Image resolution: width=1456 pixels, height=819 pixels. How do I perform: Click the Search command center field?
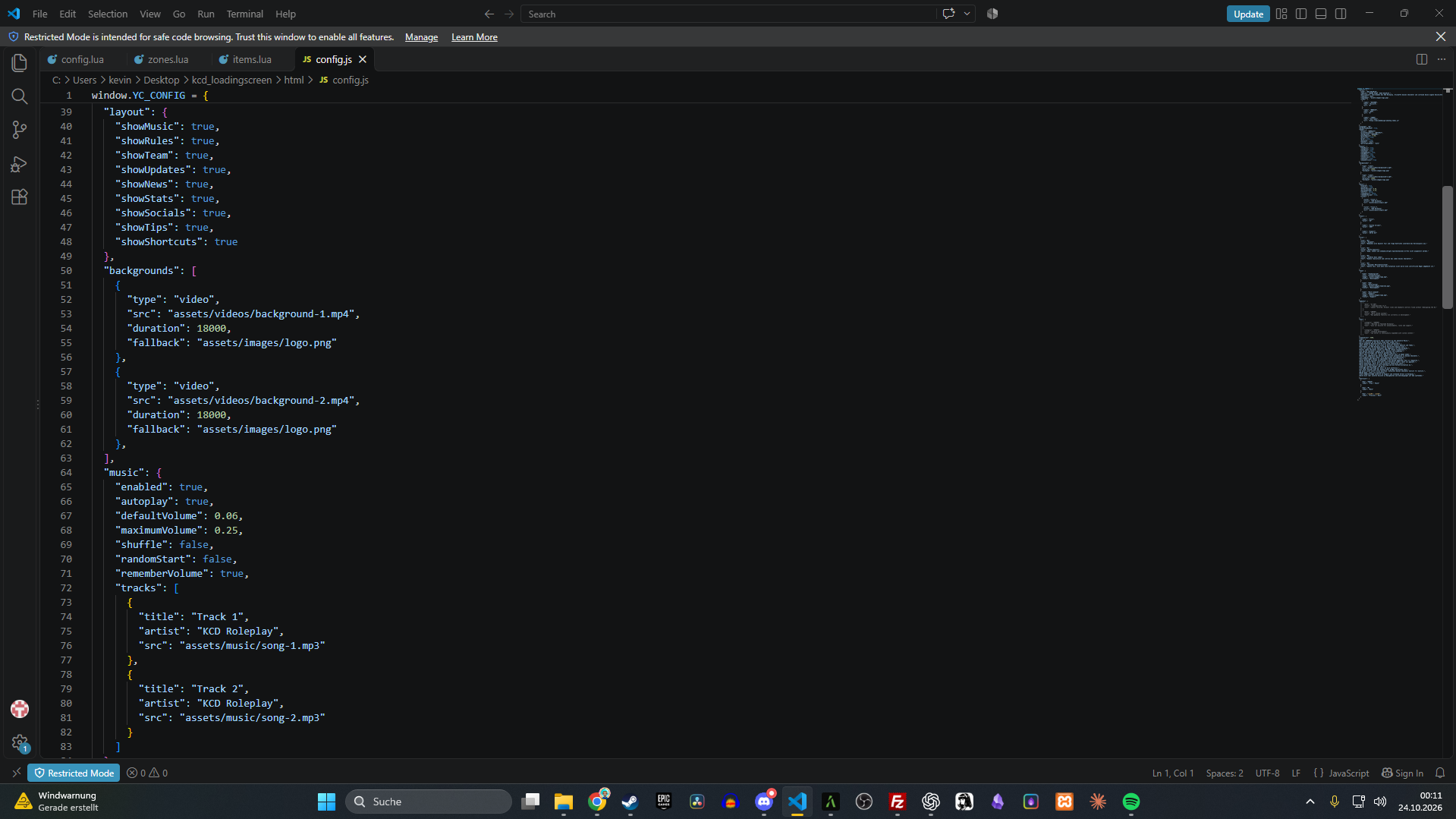728,14
